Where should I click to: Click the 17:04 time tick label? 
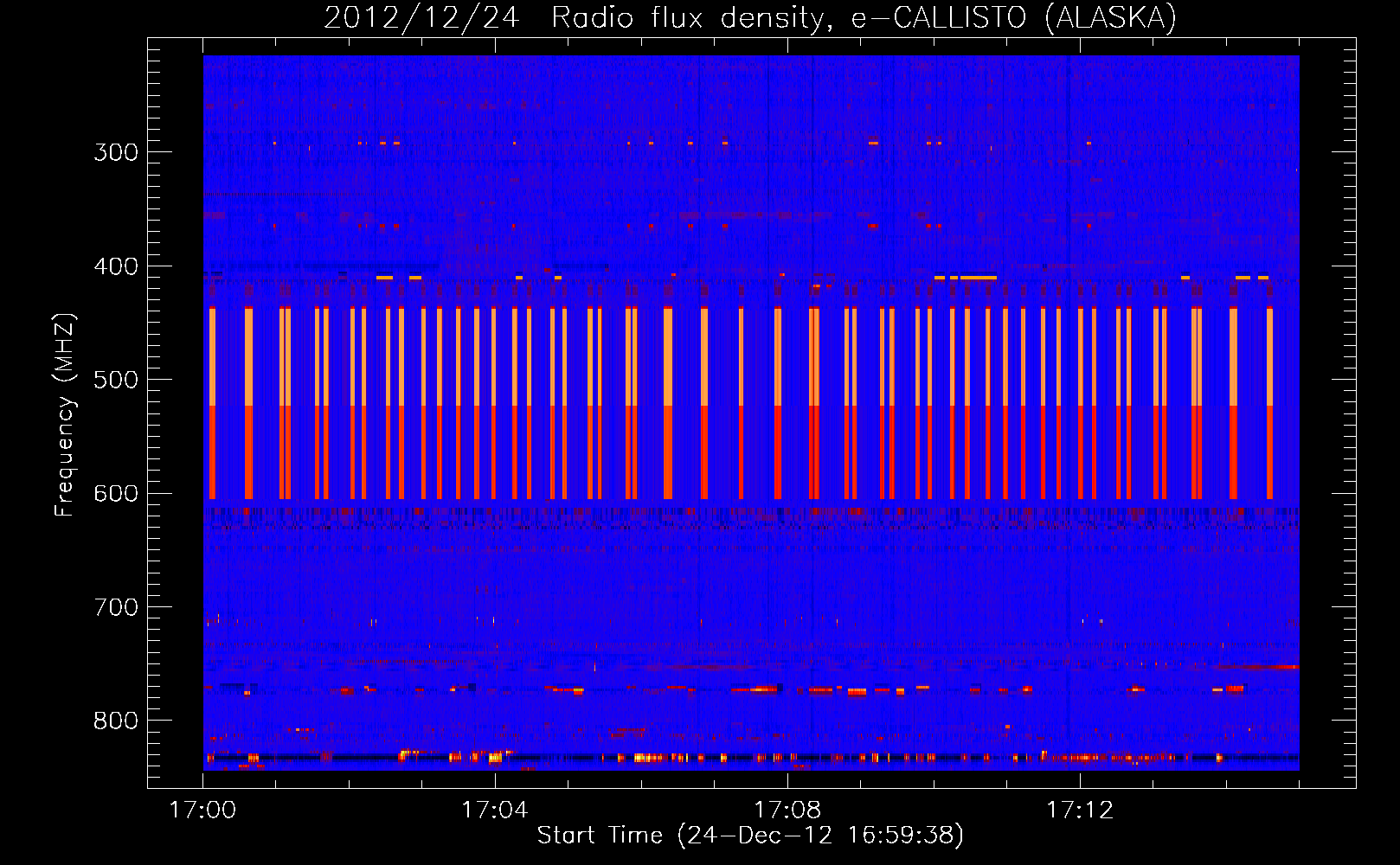[x=494, y=810]
